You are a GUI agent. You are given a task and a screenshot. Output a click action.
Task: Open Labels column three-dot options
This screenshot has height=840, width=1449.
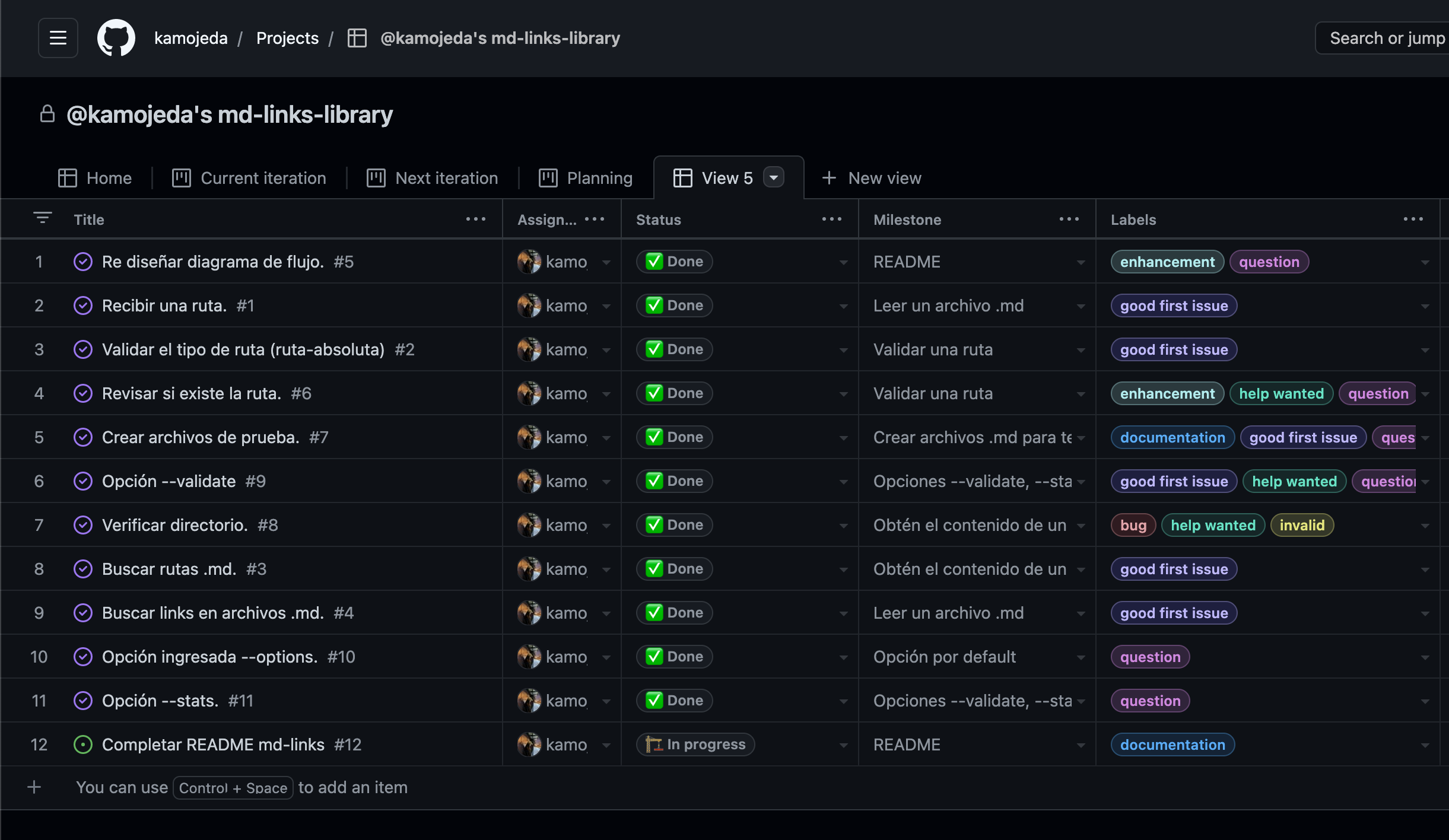click(1413, 219)
